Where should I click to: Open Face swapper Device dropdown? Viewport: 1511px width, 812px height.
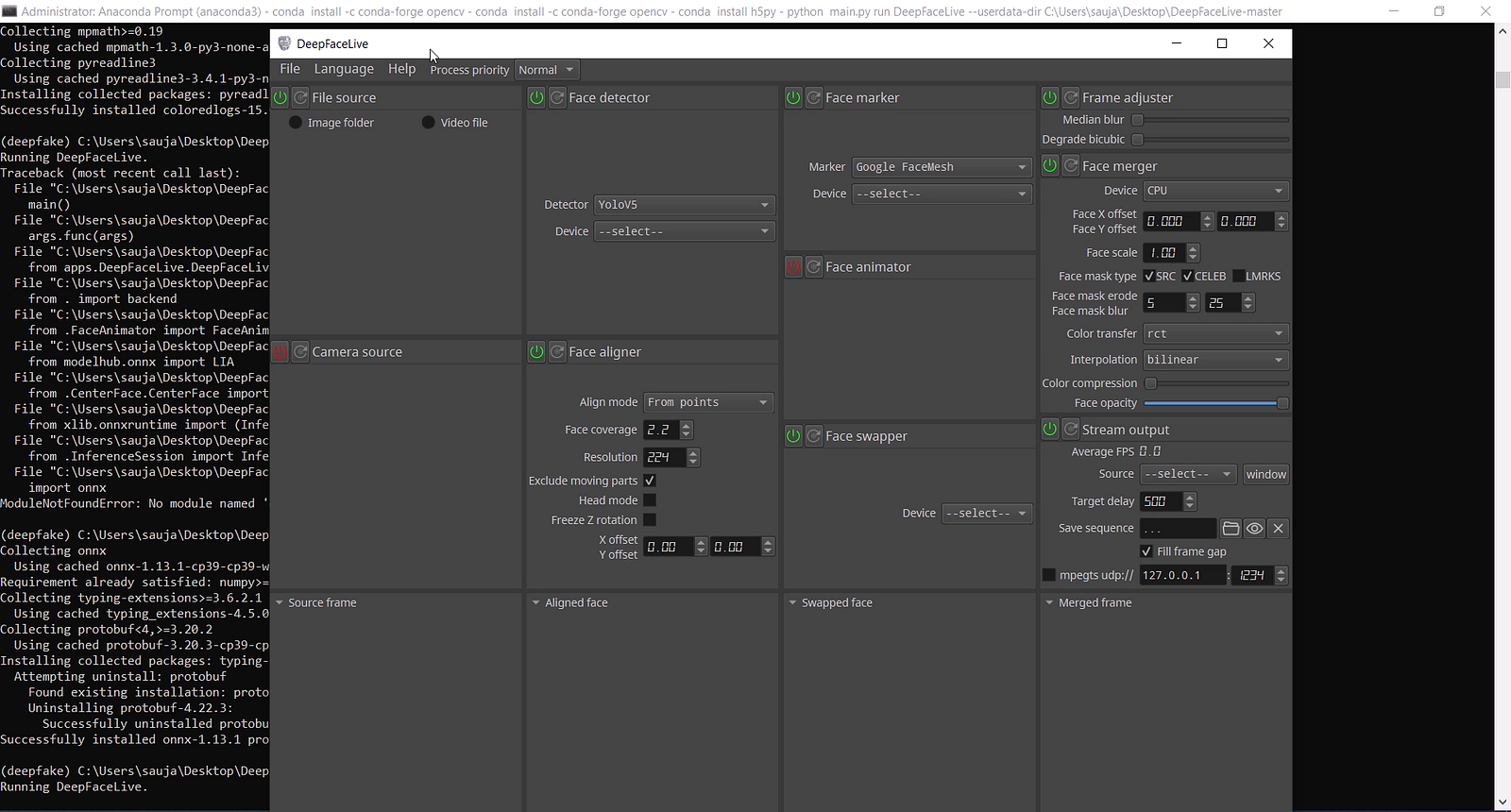click(x=987, y=513)
